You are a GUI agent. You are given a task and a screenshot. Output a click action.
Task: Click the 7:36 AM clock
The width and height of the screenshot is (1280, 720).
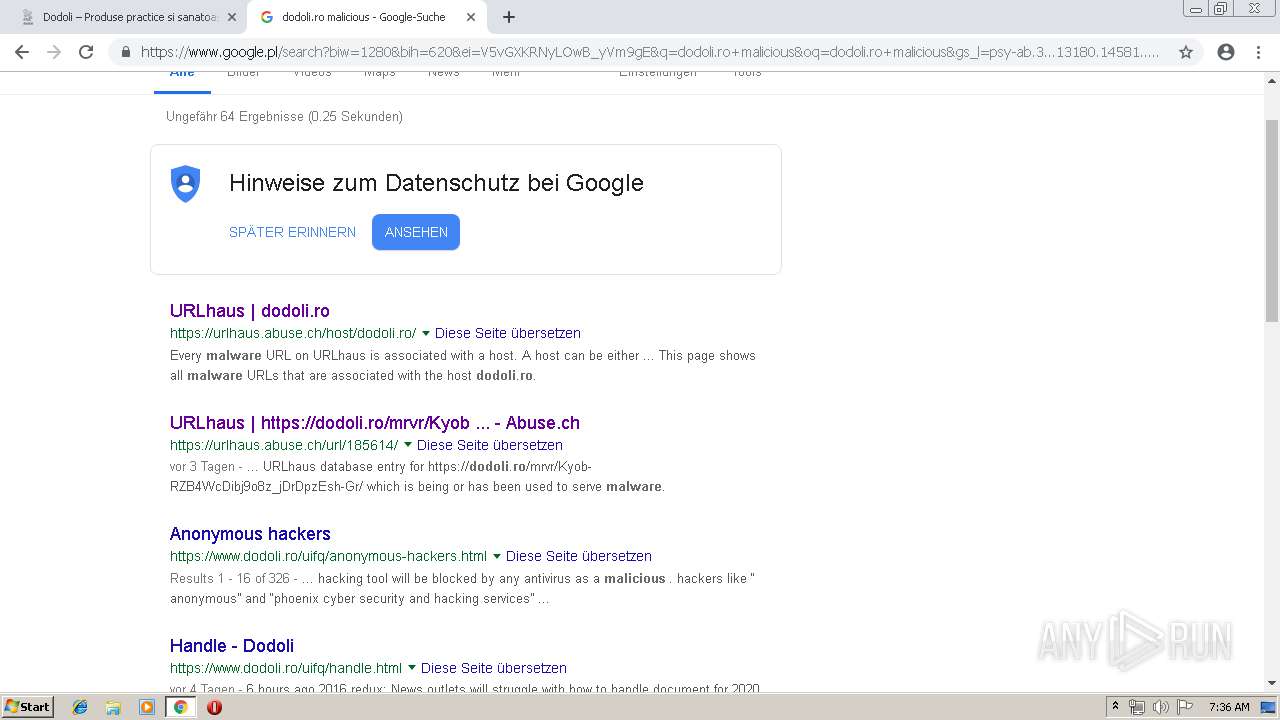[x=1229, y=707]
